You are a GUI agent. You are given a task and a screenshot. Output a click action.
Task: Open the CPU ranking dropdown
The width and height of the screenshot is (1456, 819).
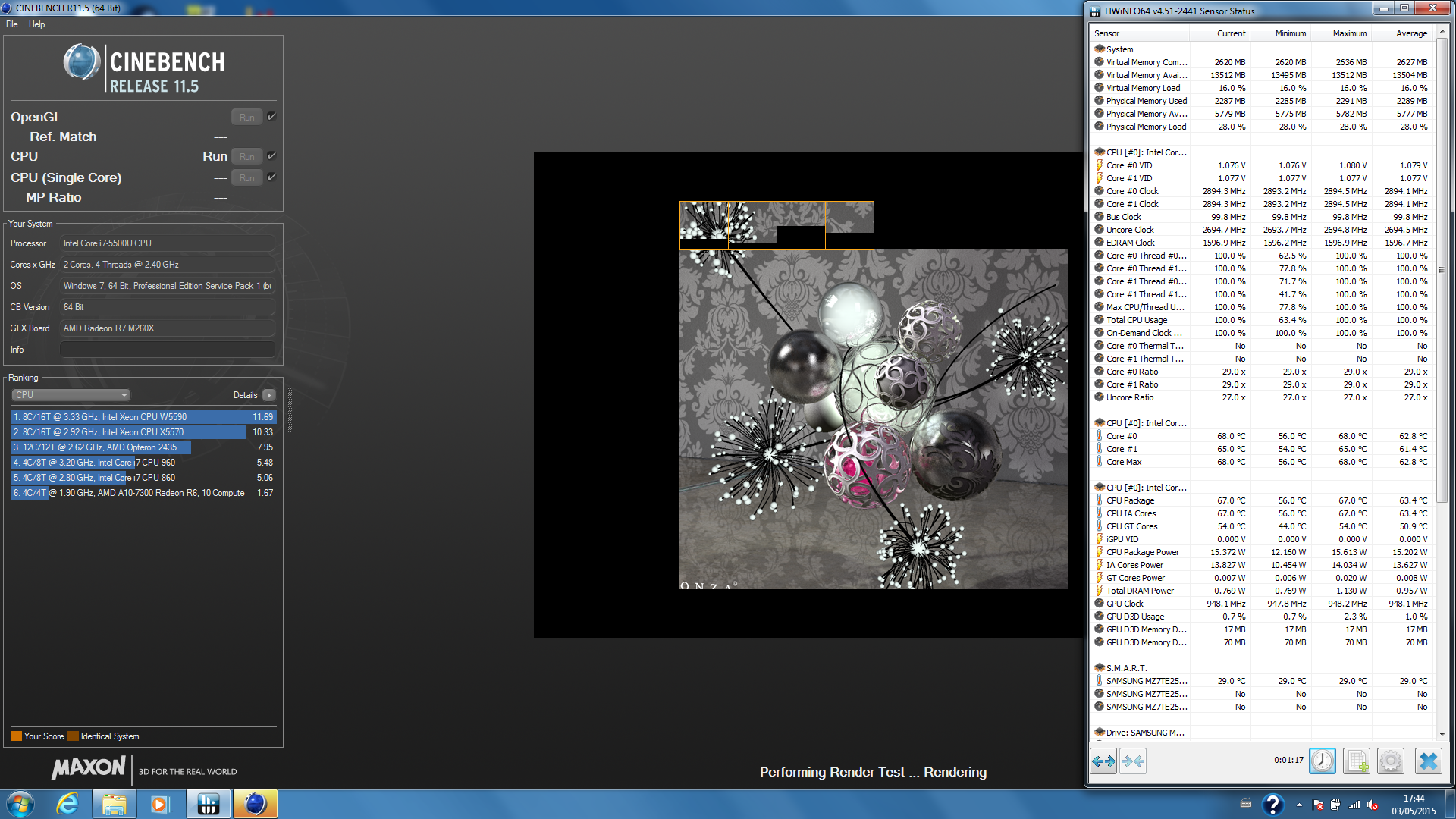coord(71,395)
